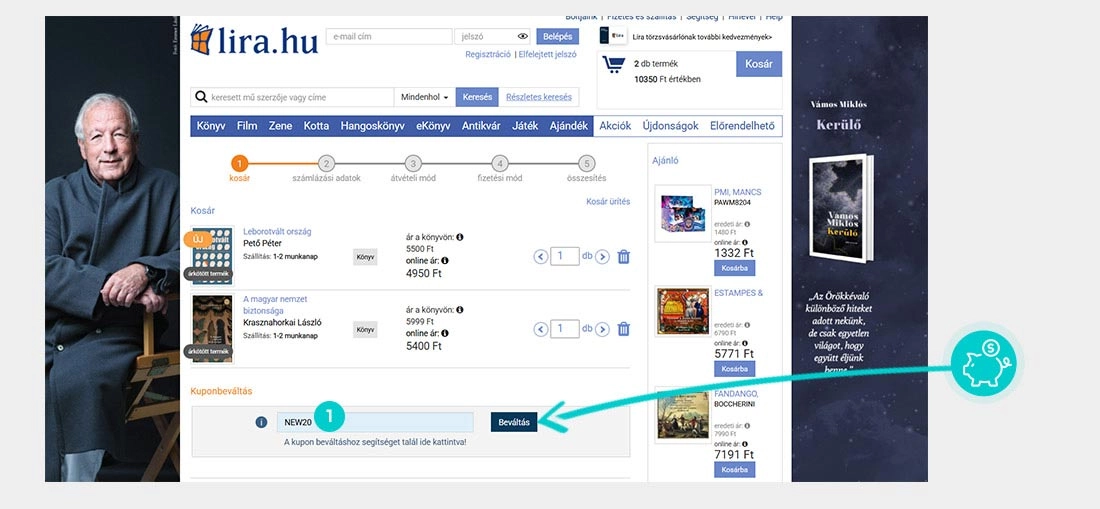
Task: Open the Hangoskönyv menu
Action: coord(373,126)
